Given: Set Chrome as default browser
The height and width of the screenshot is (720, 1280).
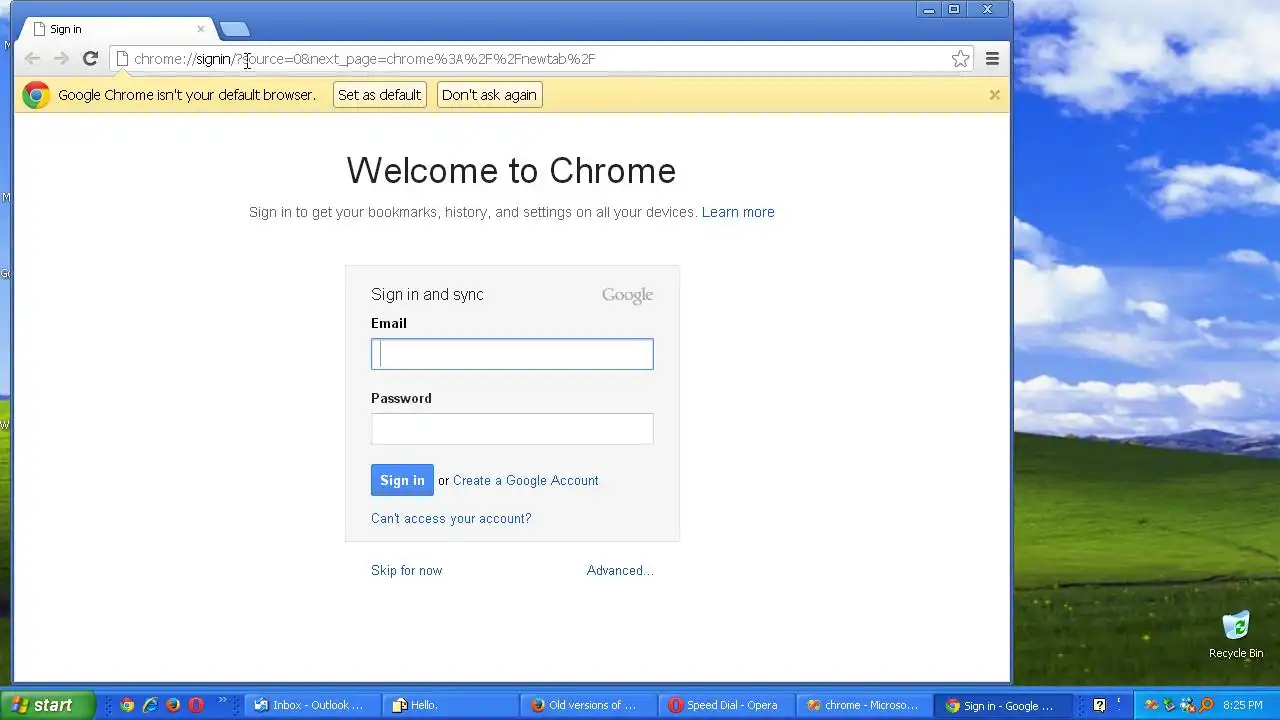Looking at the screenshot, I should pyautogui.click(x=379, y=95).
